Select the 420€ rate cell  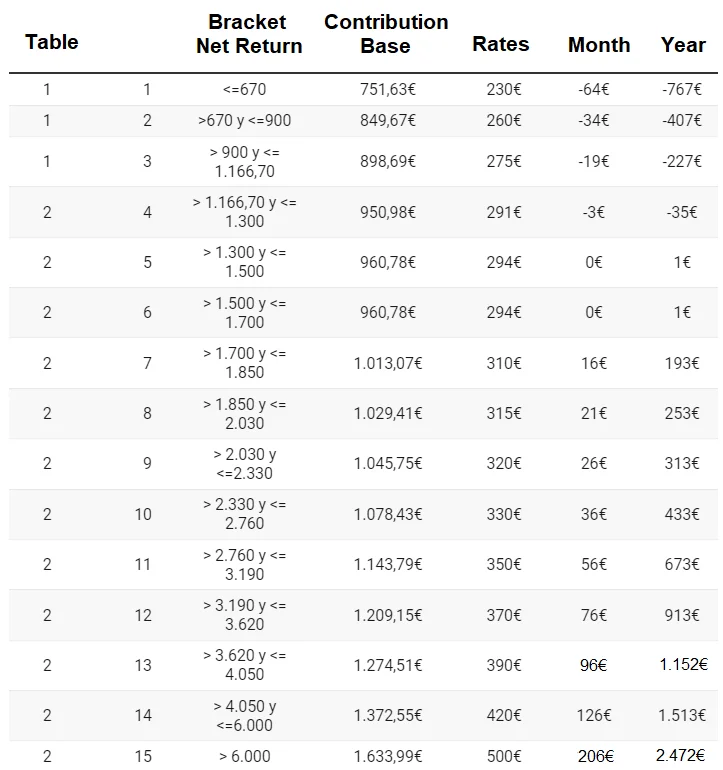pyautogui.click(x=503, y=715)
